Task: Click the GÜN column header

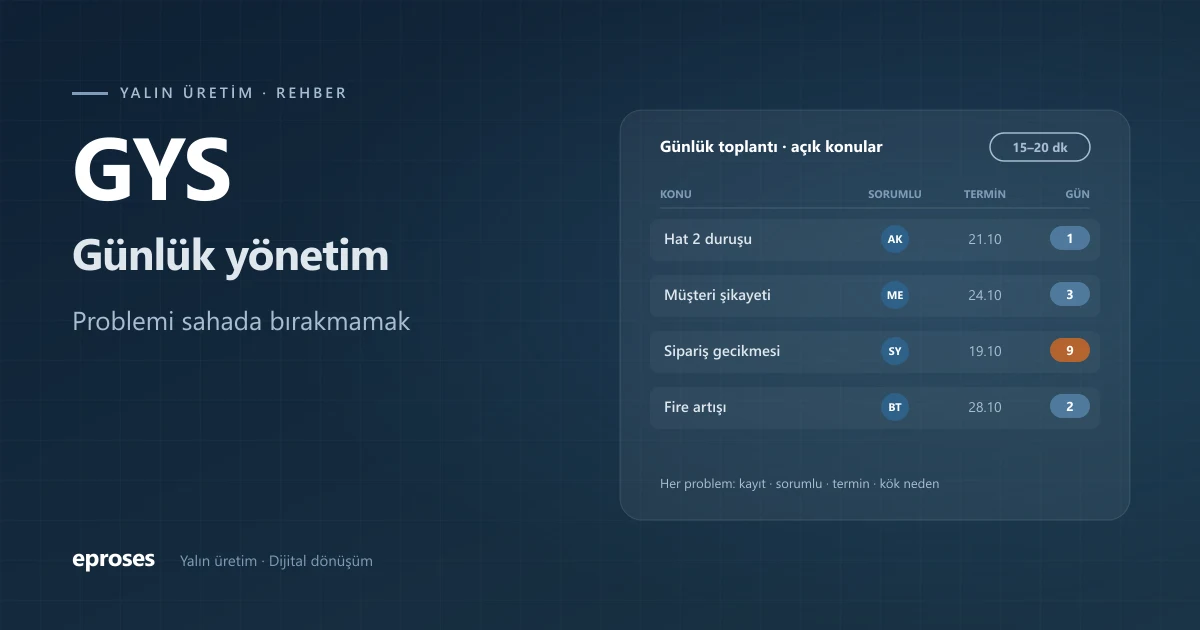Action: pos(1078,194)
